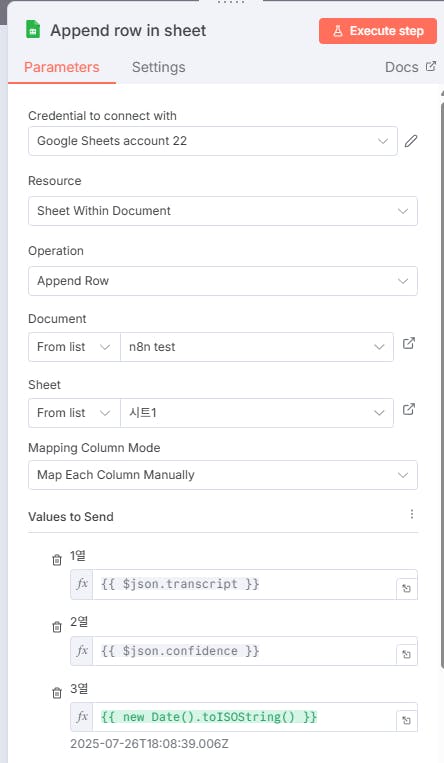Edit credential with the pencil icon
The width and height of the screenshot is (444, 763).
click(x=411, y=141)
